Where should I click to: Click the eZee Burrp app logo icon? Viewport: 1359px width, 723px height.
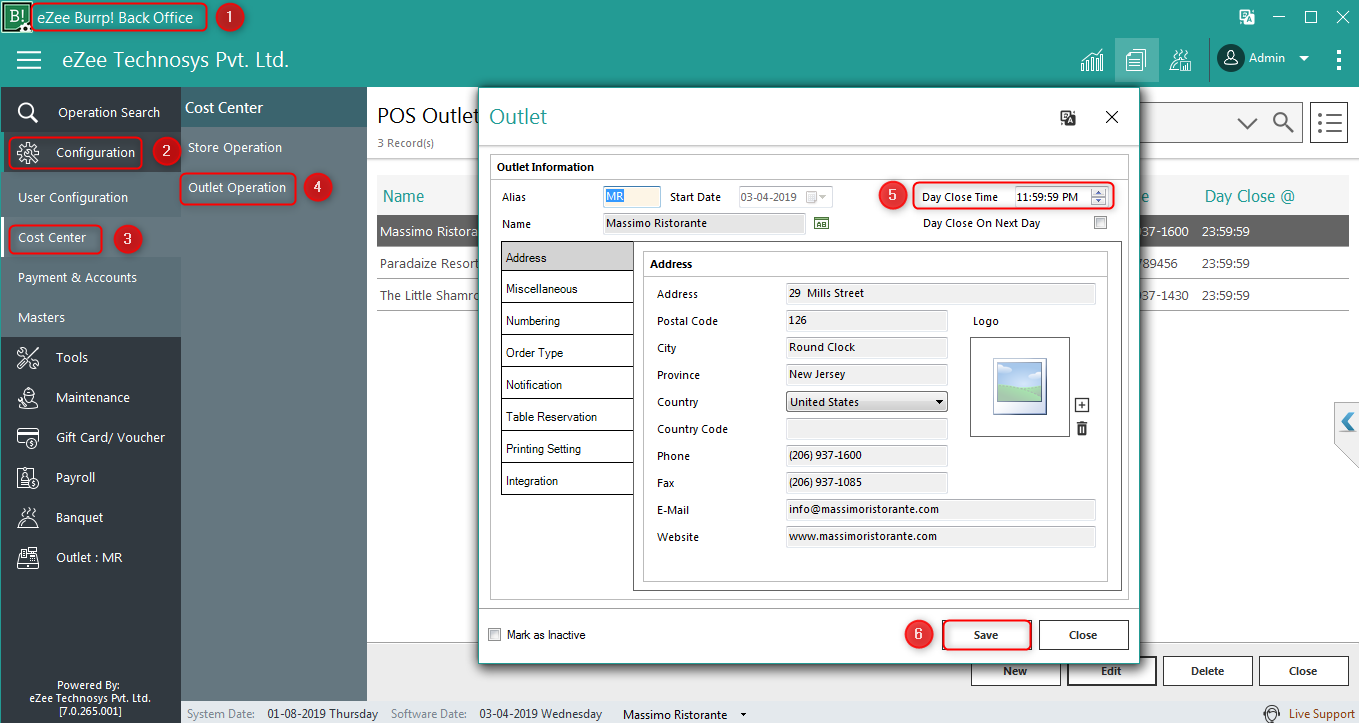click(16, 17)
